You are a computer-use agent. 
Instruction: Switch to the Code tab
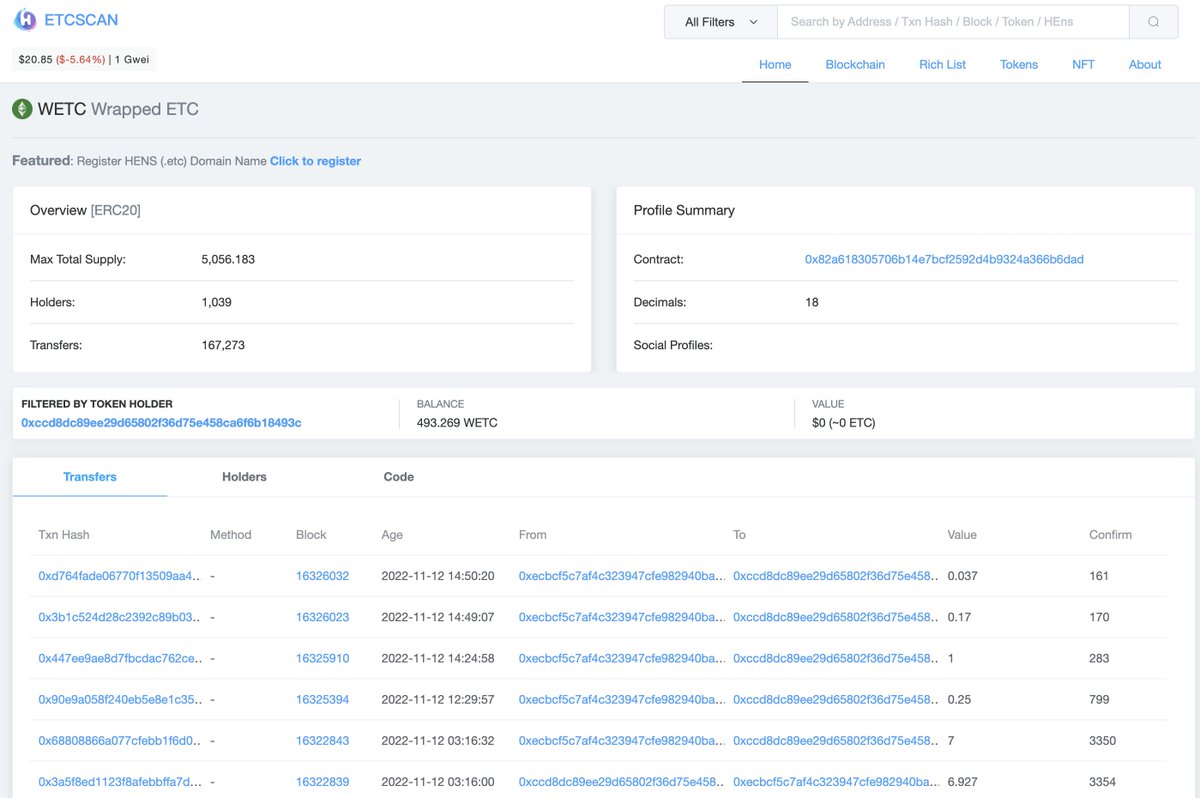coord(399,477)
